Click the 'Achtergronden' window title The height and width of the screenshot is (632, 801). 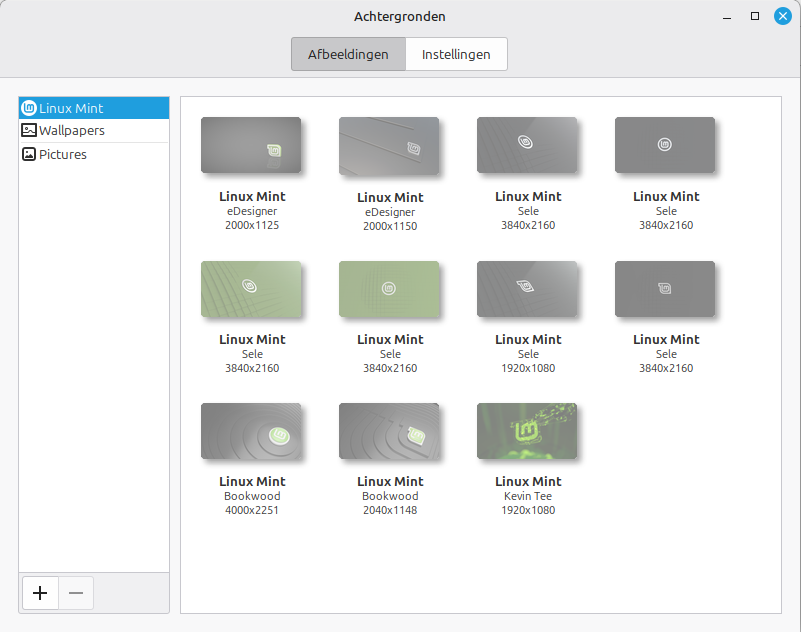pyautogui.click(x=399, y=16)
